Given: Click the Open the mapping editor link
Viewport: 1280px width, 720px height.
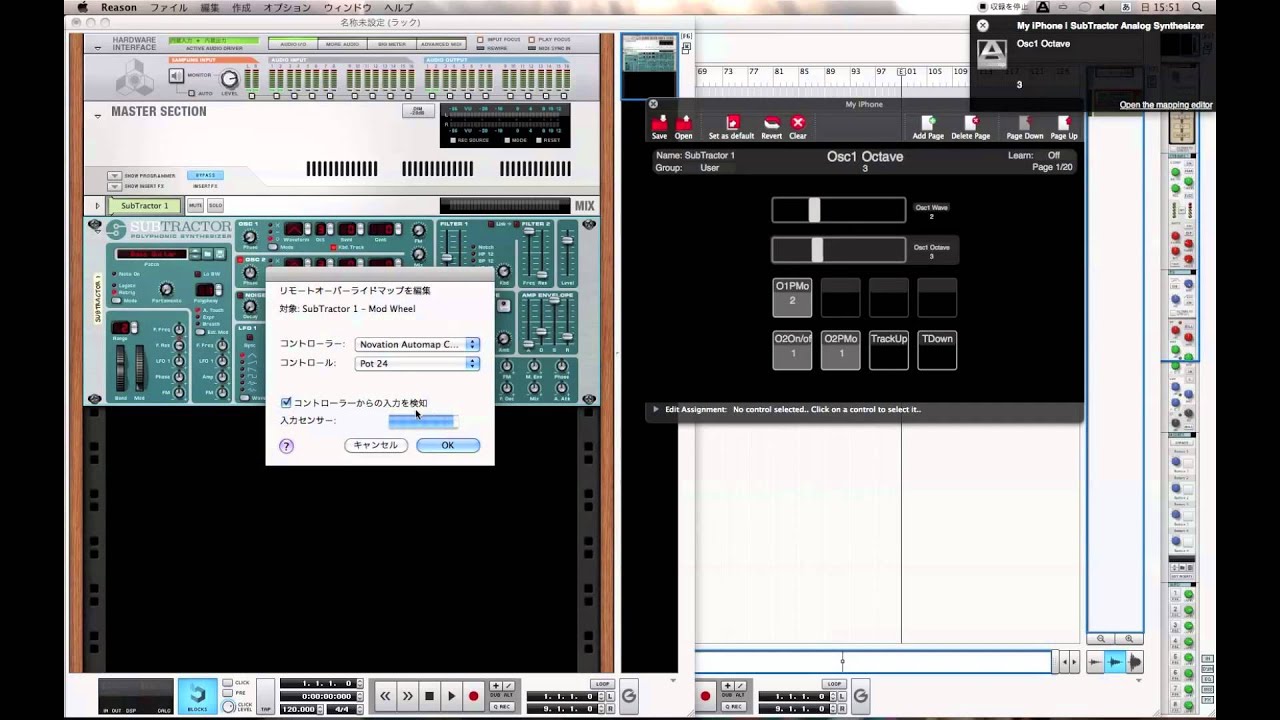Looking at the screenshot, I should click(x=1165, y=104).
